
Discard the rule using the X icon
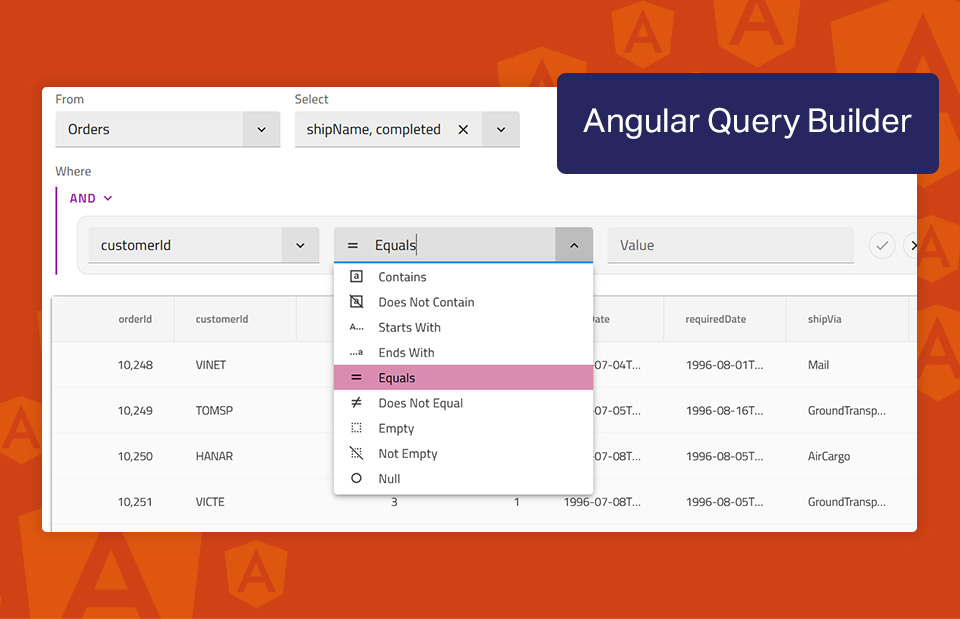(x=914, y=245)
